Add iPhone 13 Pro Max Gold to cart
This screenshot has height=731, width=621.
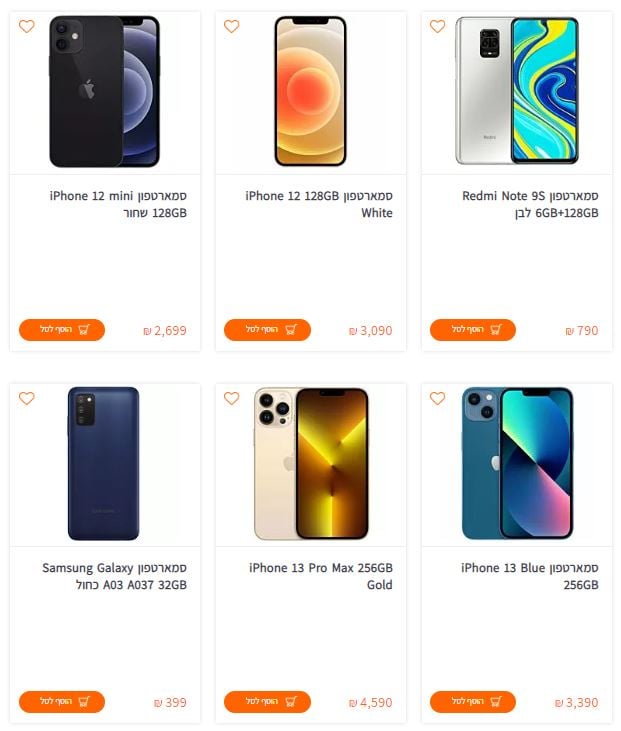[268, 702]
